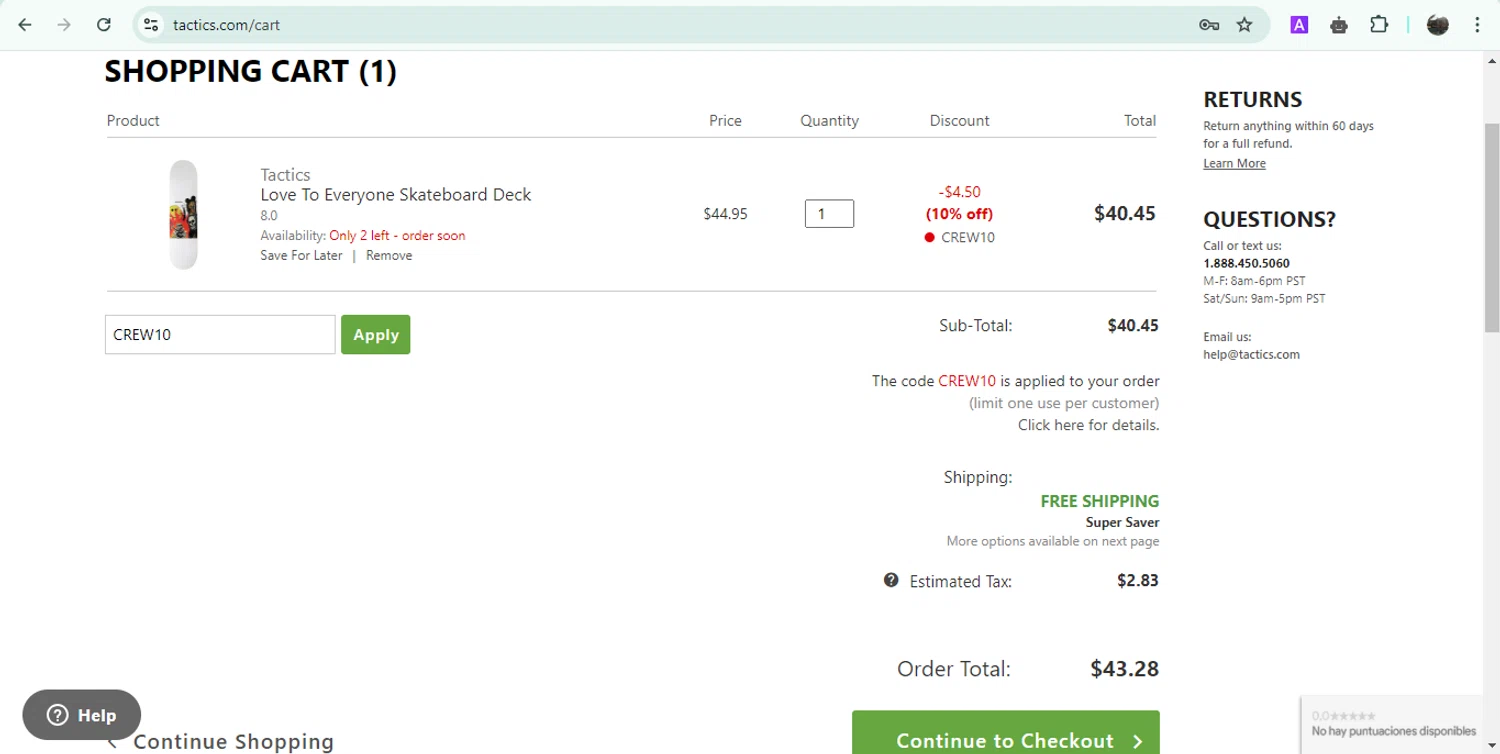Screen dimensions: 1500x754
Task: Click the quantity input box
Action: point(829,214)
